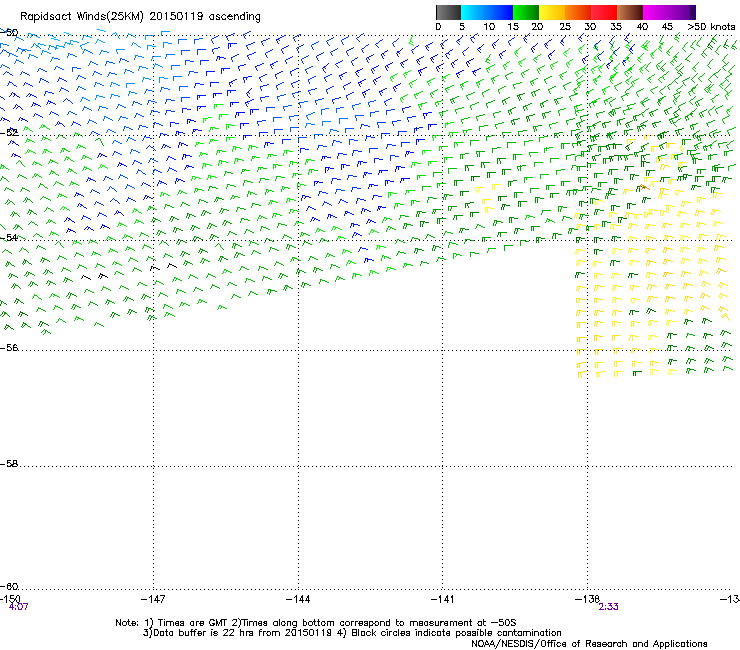This screenshot has height=650, width=740.
Task: Click the magenta 40-45 knots legend color
Action: (656, 12)
